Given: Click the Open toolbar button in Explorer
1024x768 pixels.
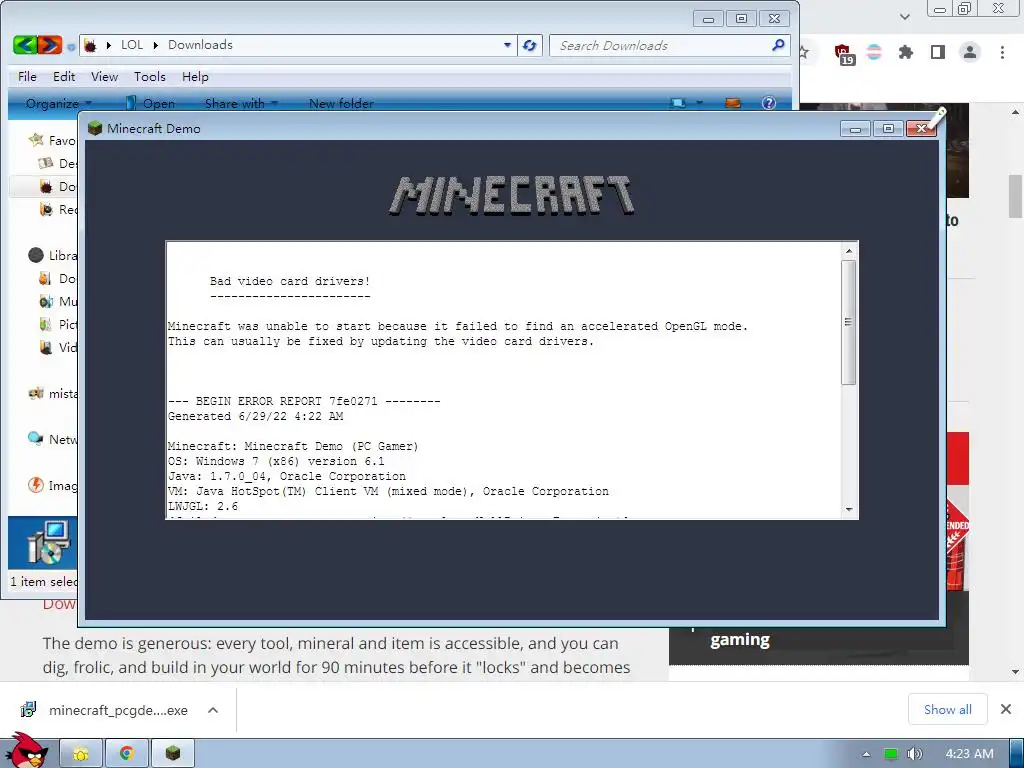Looking at the screenshot, I should coord(150,103).
